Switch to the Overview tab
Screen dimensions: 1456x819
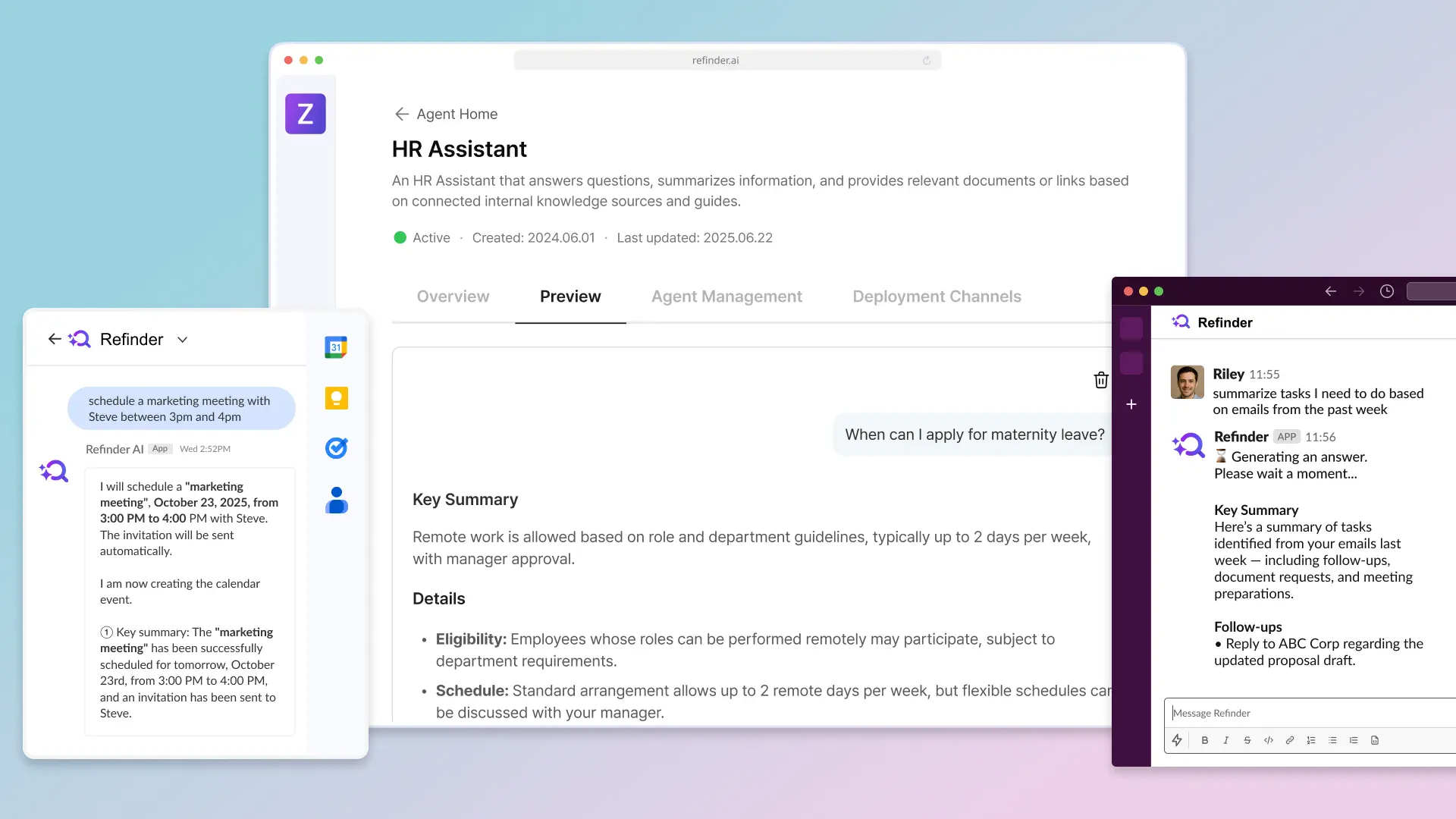453,297
